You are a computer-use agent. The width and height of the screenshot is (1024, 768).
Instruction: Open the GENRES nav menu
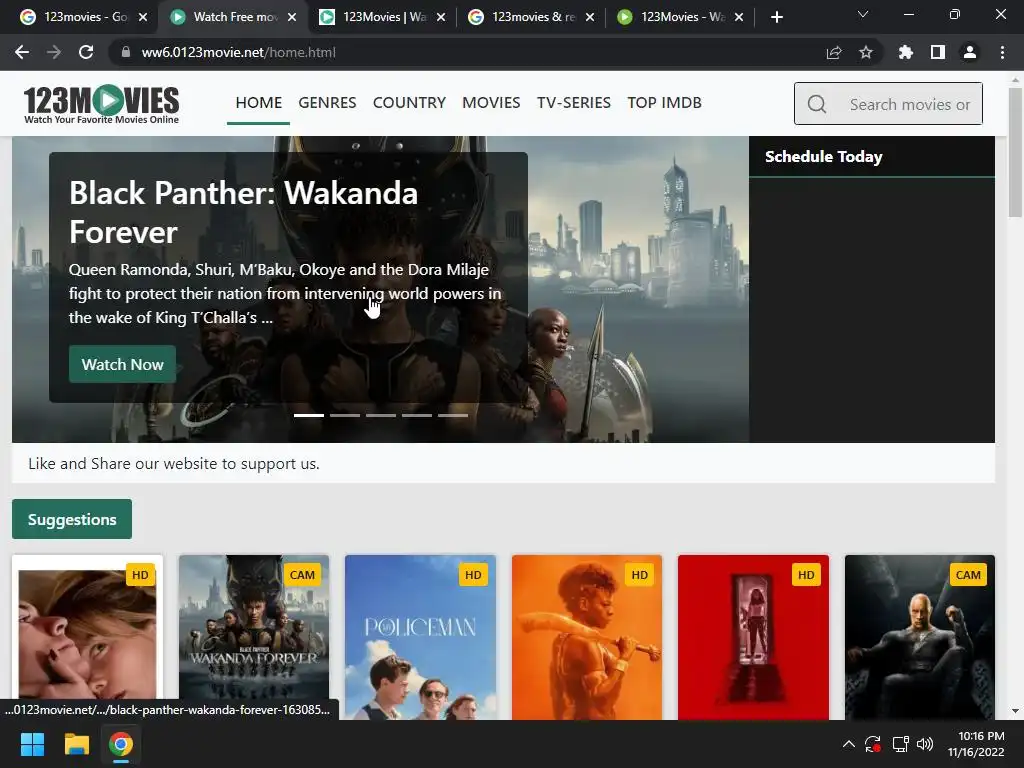point(327,103)
